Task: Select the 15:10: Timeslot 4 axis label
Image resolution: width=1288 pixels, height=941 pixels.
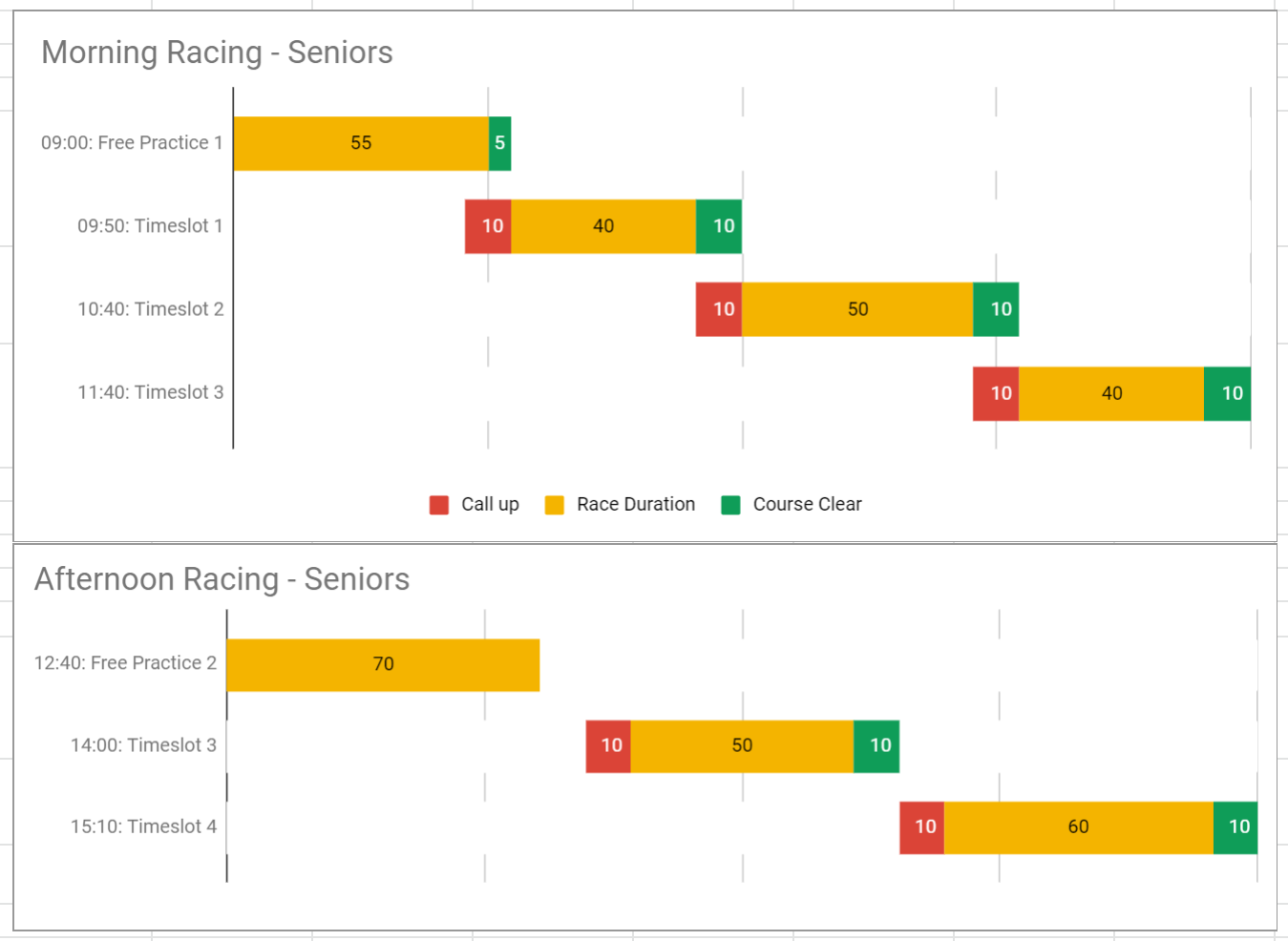Action: click(x=143, y=826)
